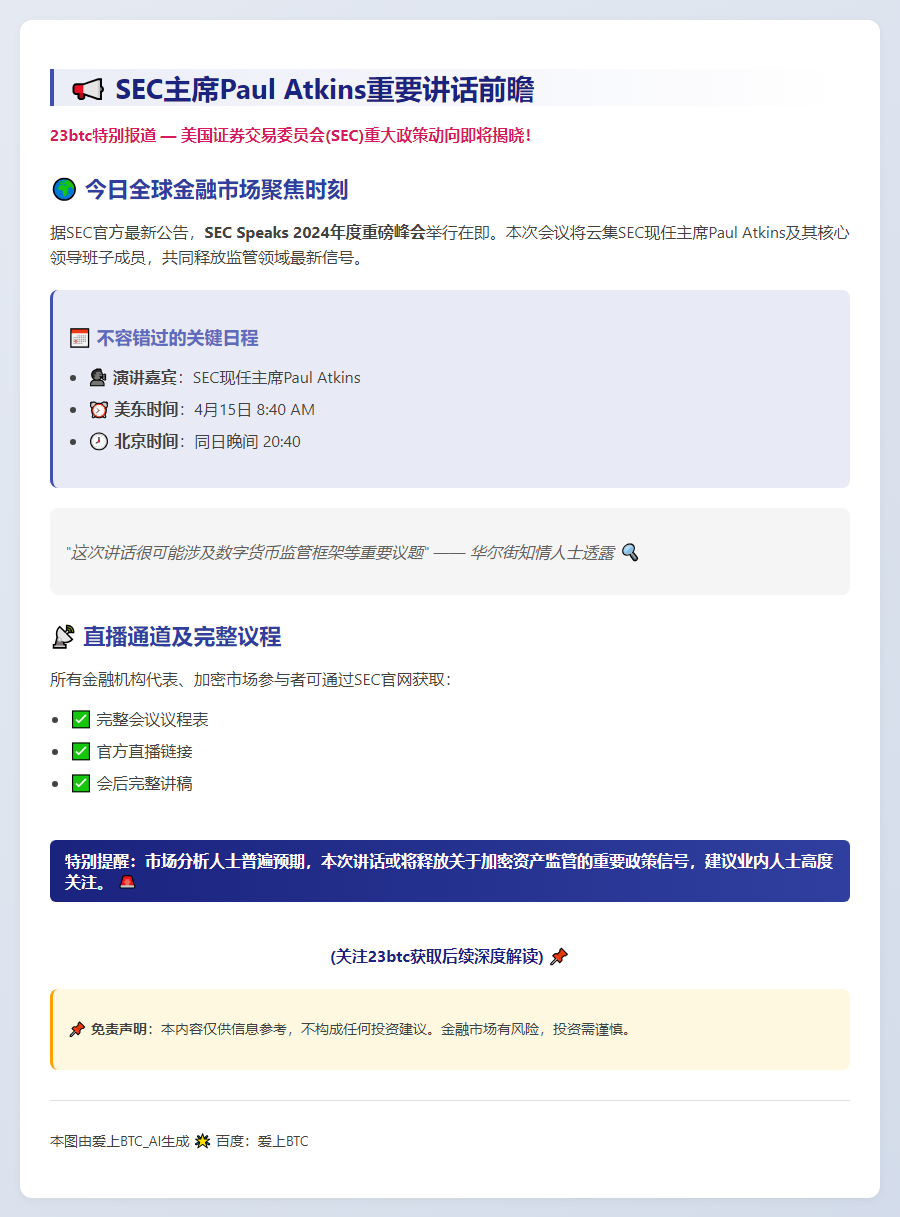Viewport: 900px width, 1217px height.
Task: Click the label 演讲嘉宾
Action: 145,378
